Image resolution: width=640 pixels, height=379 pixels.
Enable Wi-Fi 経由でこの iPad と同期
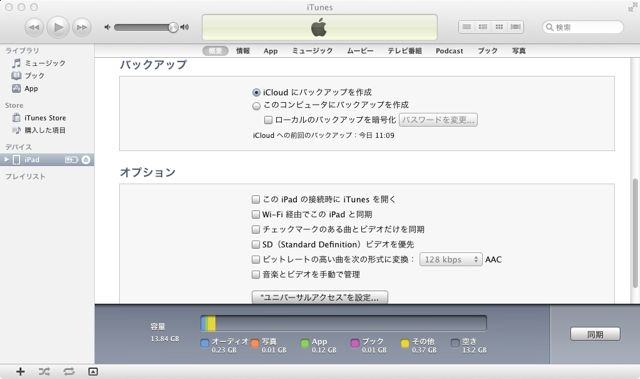[x=256, y=215]
